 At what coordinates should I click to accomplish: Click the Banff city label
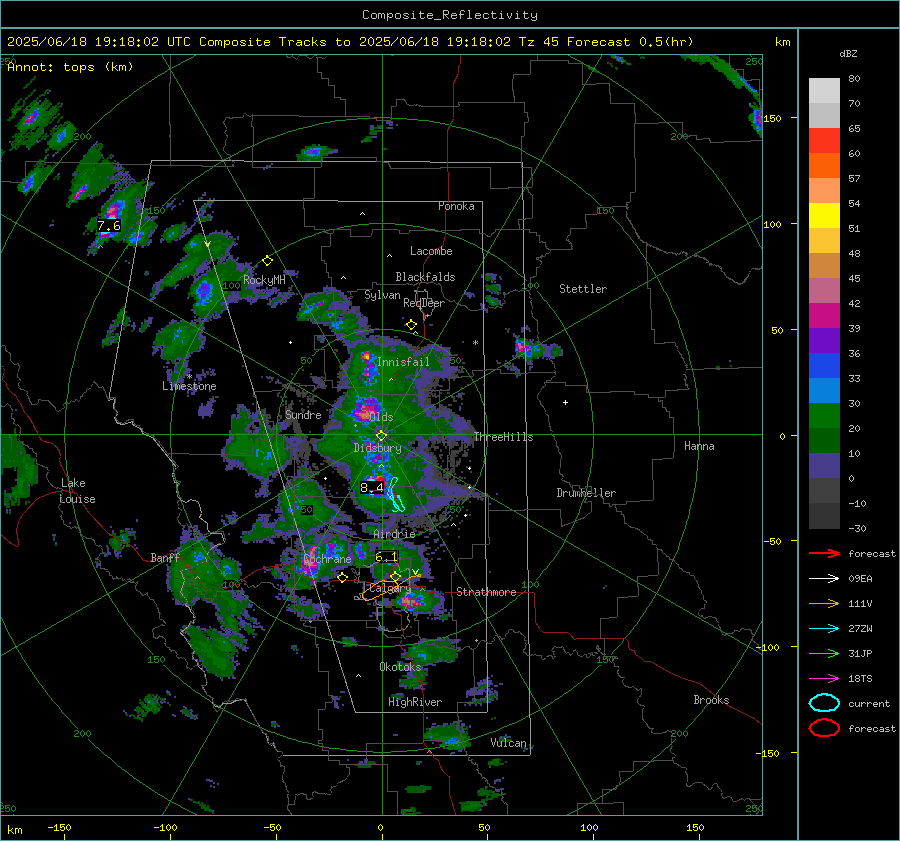[x=165, y=557]
